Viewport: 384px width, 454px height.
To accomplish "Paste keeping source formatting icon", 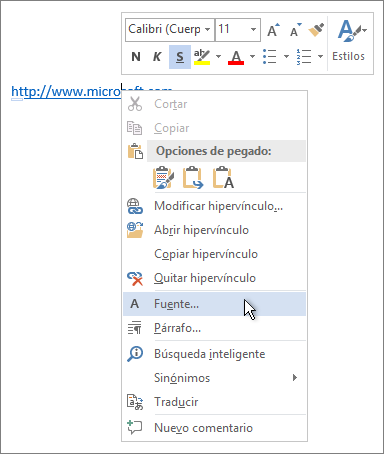I will pos(163,178).
